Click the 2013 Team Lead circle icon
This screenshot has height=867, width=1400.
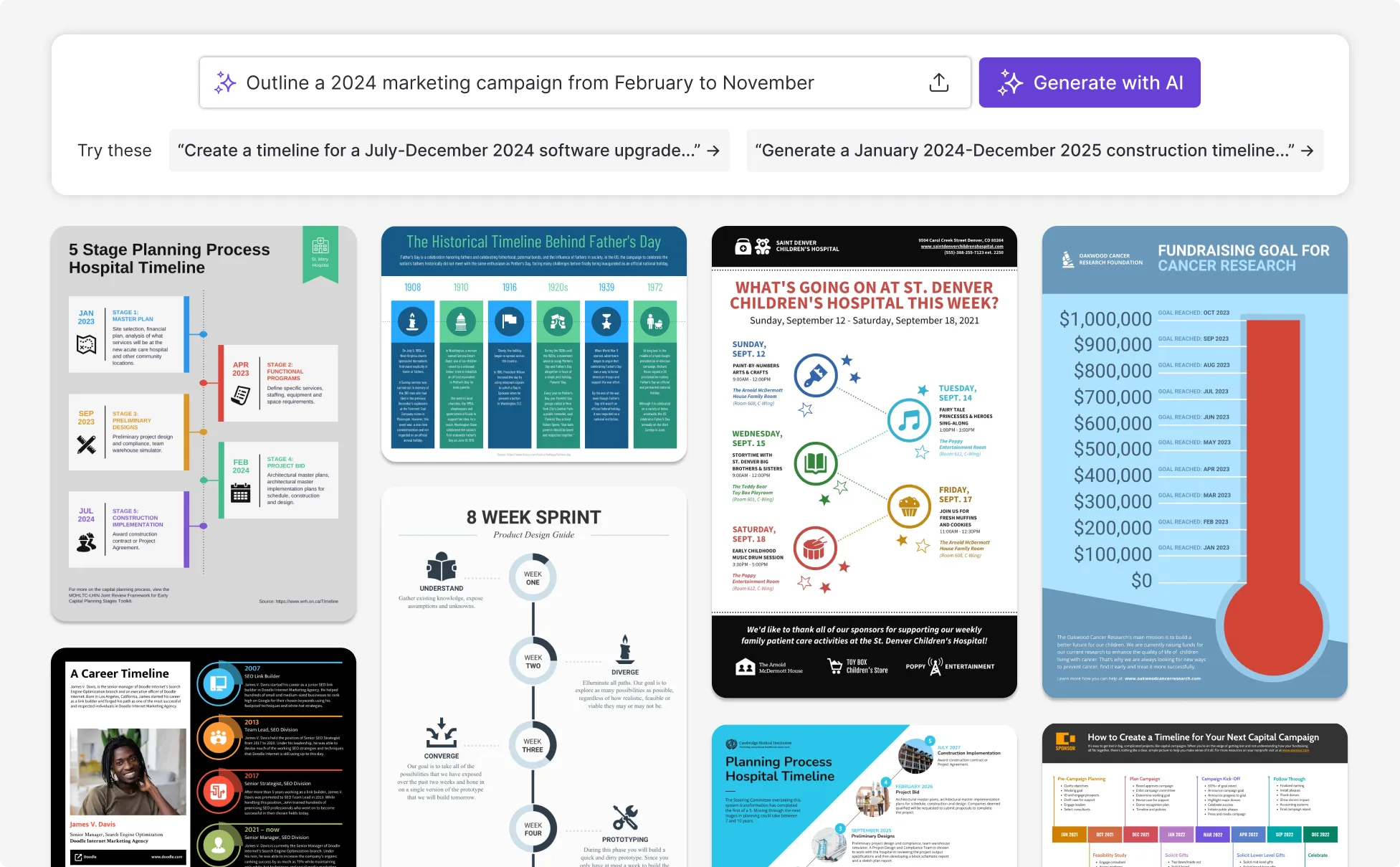click(x=219, y=738)
